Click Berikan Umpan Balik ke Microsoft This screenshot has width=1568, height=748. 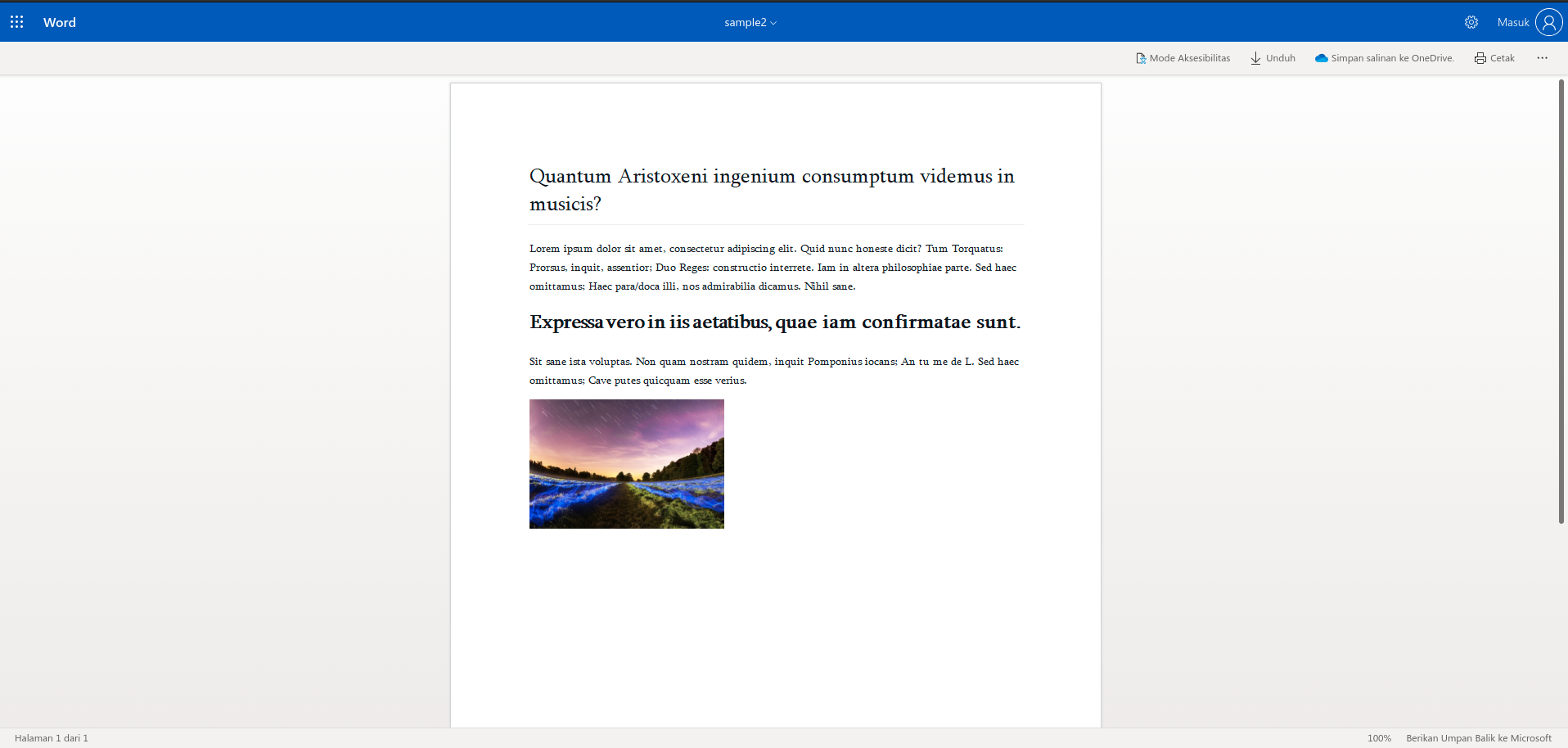pyautogui.click(x=1479, y=738)
